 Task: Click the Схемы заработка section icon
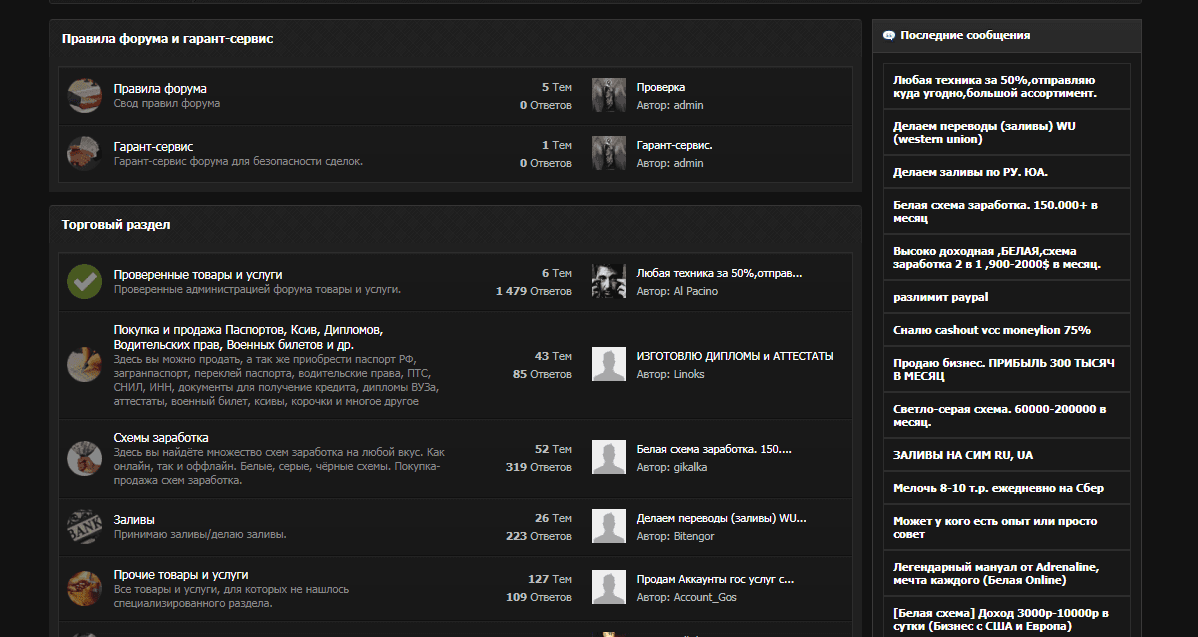click(84, 458)
